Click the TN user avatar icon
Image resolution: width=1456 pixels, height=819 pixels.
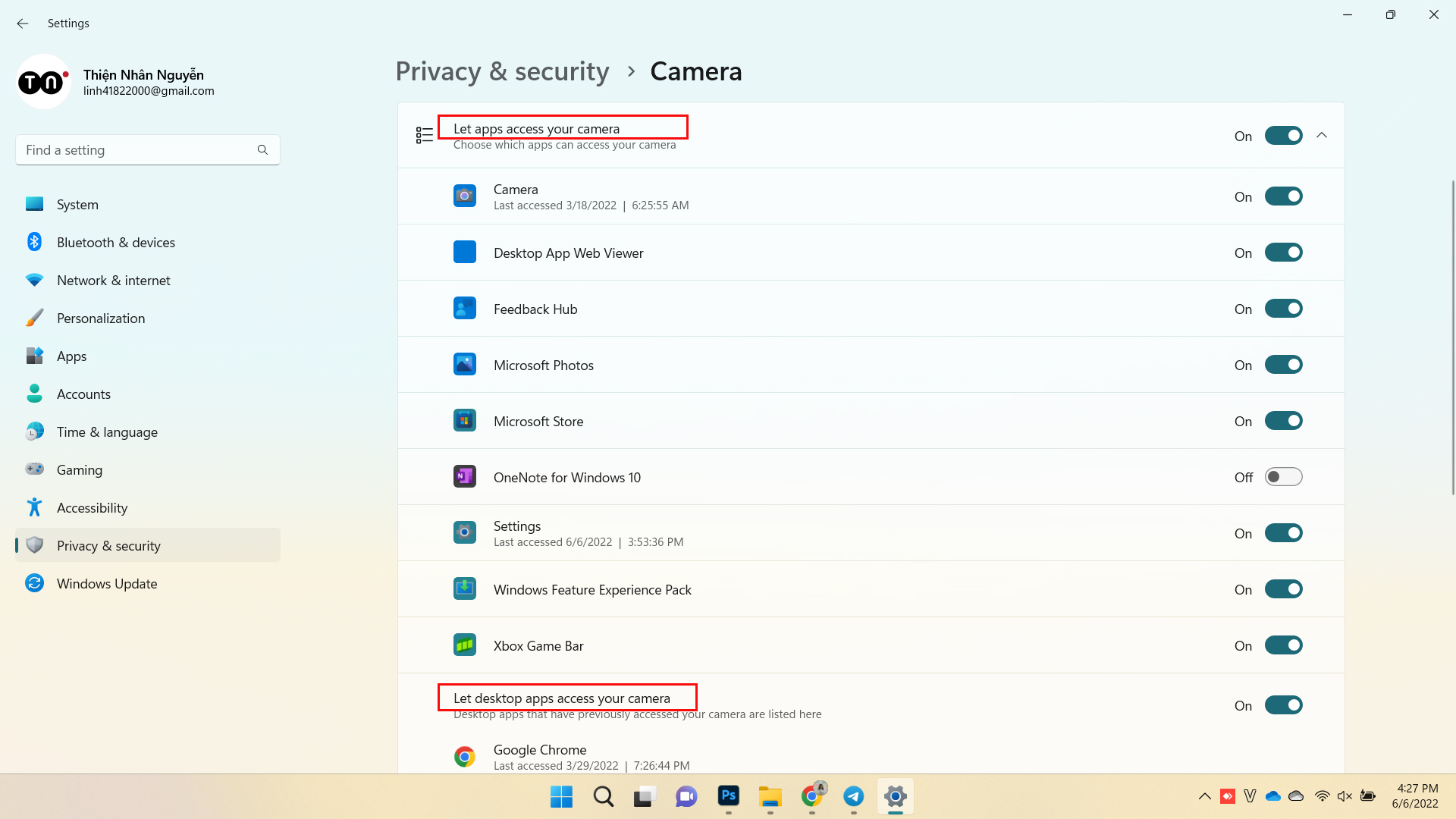(43, 81)
